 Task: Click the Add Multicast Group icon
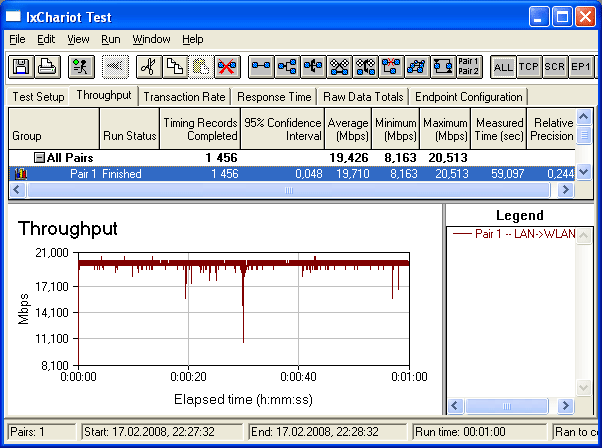pos(287,67)
